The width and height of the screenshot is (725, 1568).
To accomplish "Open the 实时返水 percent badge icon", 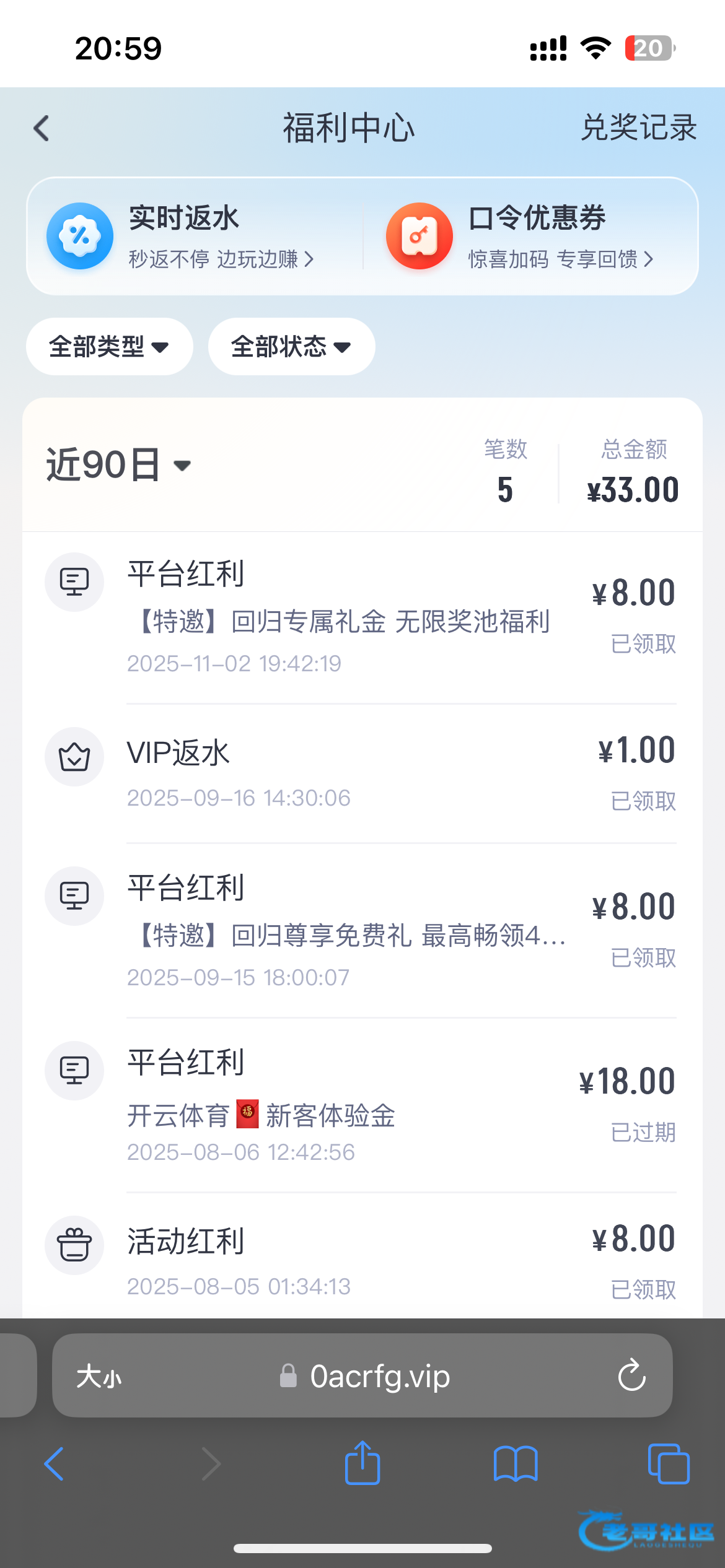I will coord(80,236).
